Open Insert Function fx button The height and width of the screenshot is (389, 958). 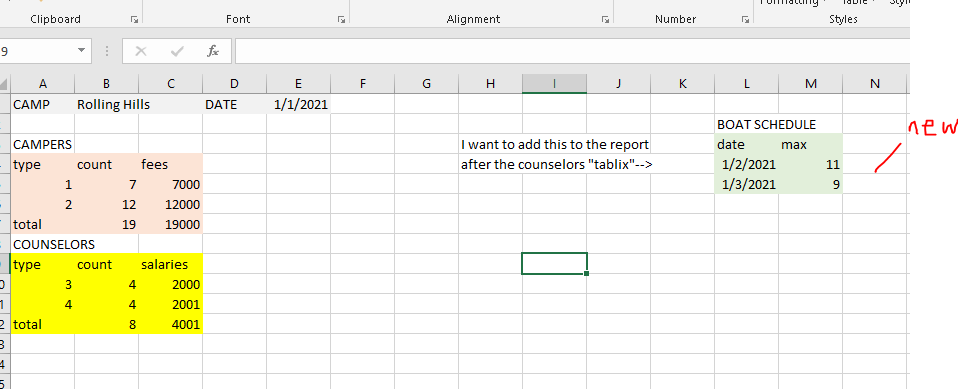pyautogui.click(x=213, y=51)
